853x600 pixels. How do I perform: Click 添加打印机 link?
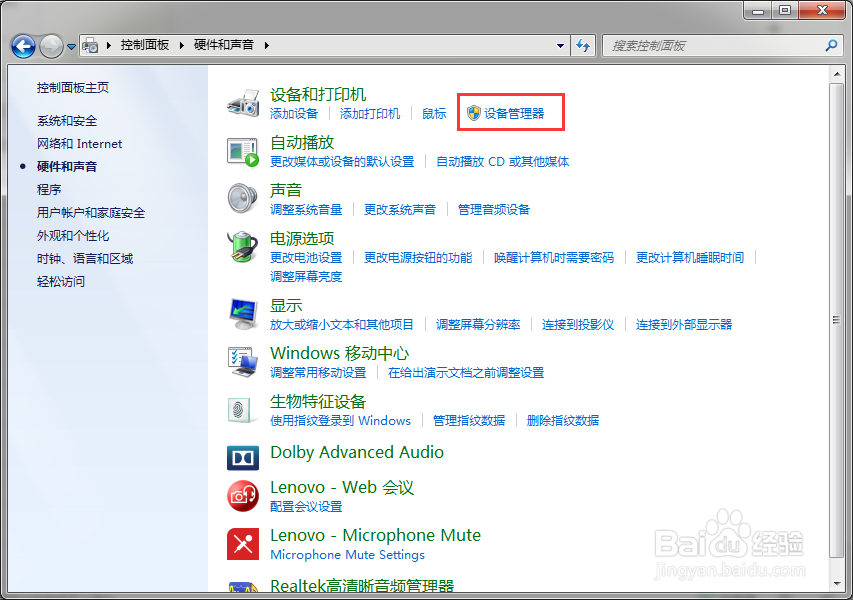tap(370, 114)
